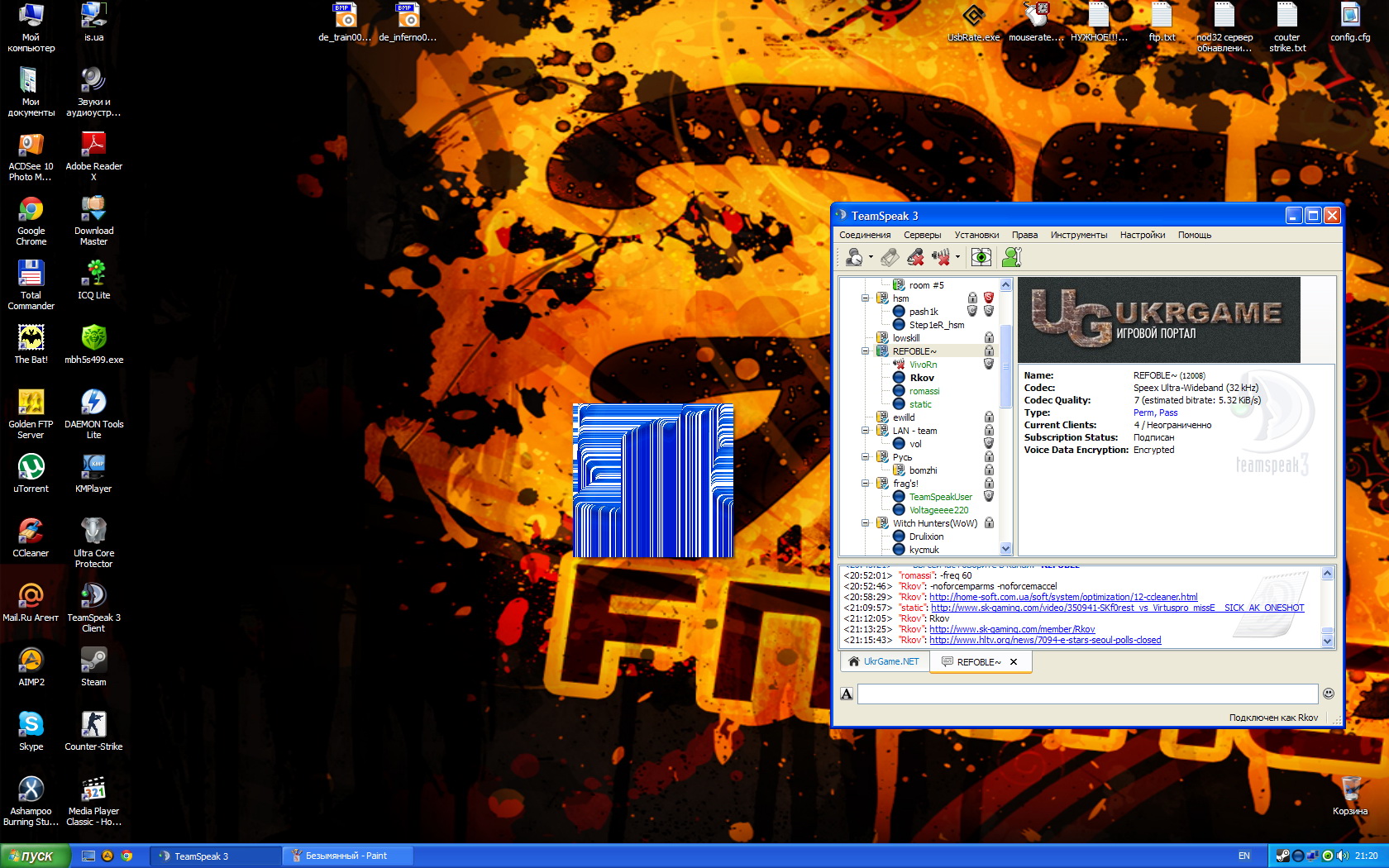Click the TeamSpeak activate microphone icon

click(890, 257)
